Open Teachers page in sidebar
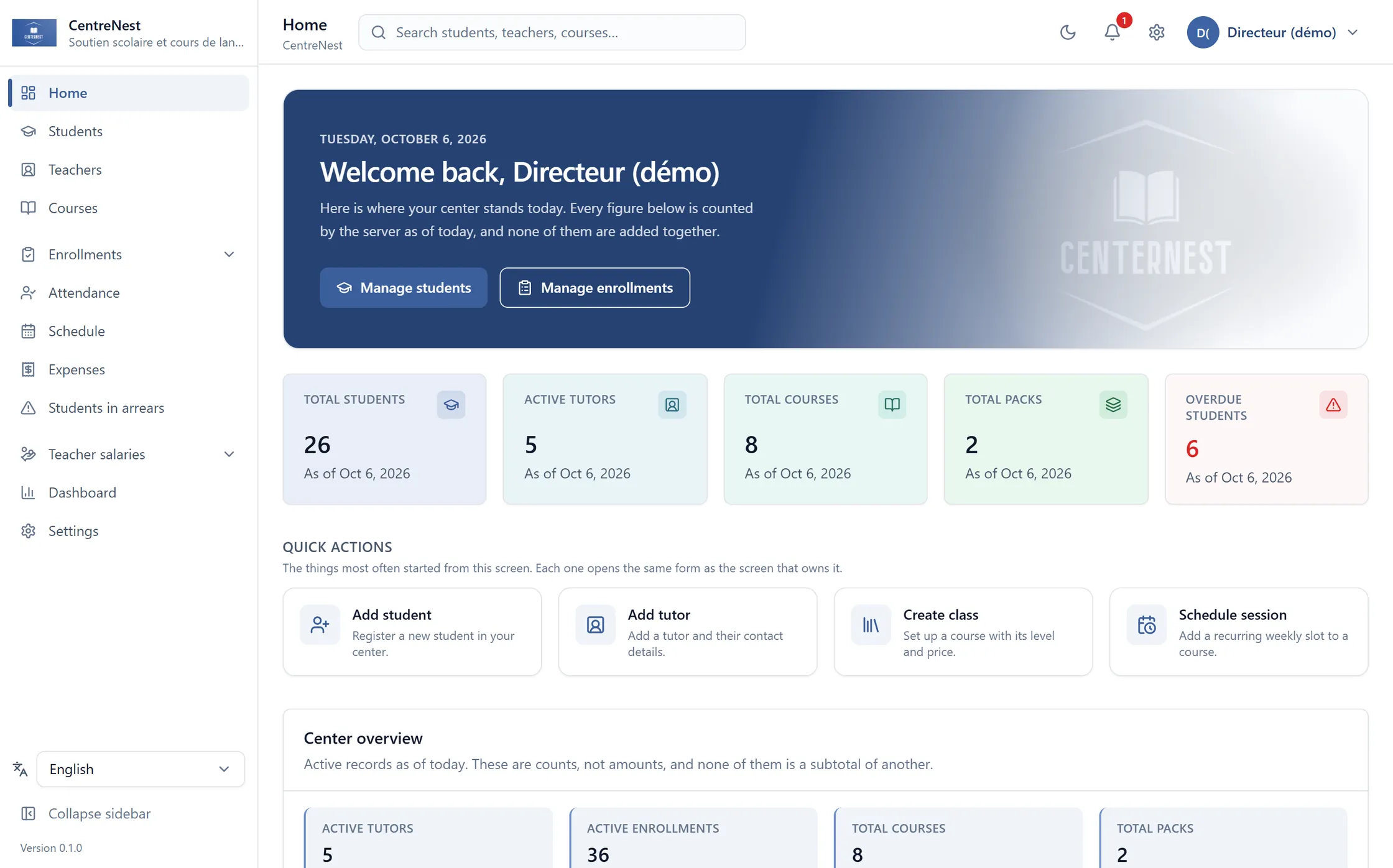The height and width of the screenshot is (868, 1393). [129, 170]
